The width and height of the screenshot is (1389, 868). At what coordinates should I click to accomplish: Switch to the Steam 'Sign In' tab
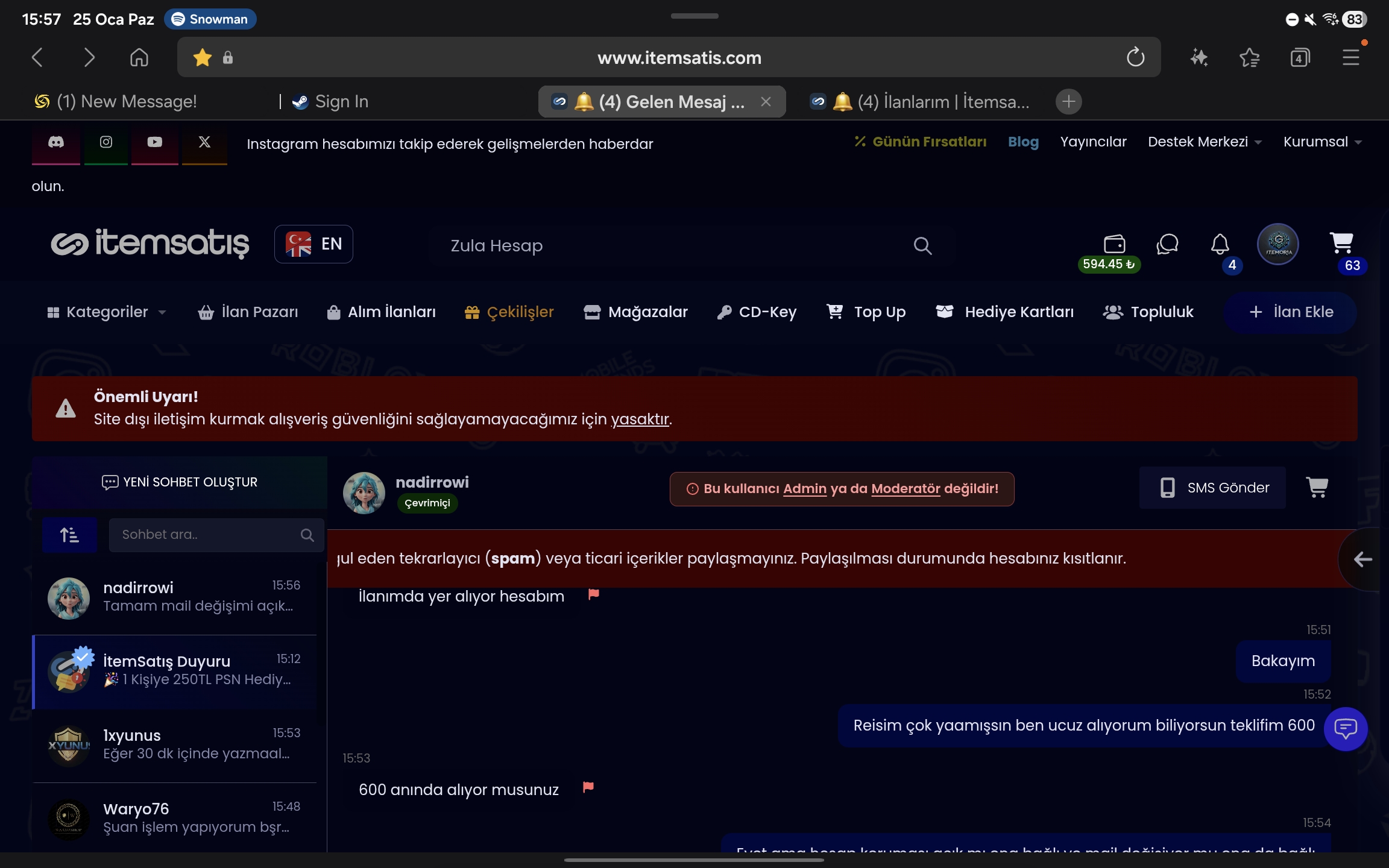pos(330,101)
